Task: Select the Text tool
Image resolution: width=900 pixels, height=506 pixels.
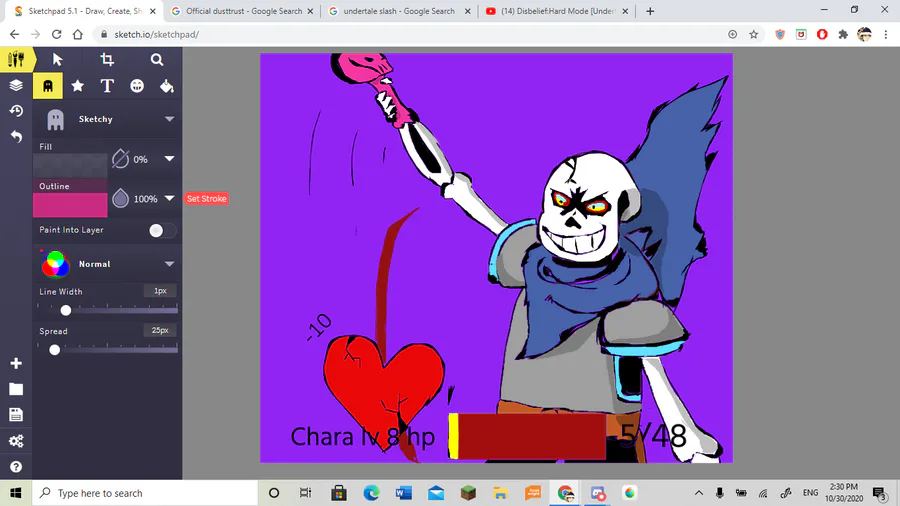Action: pyautogui.click(x=107, y=86)
